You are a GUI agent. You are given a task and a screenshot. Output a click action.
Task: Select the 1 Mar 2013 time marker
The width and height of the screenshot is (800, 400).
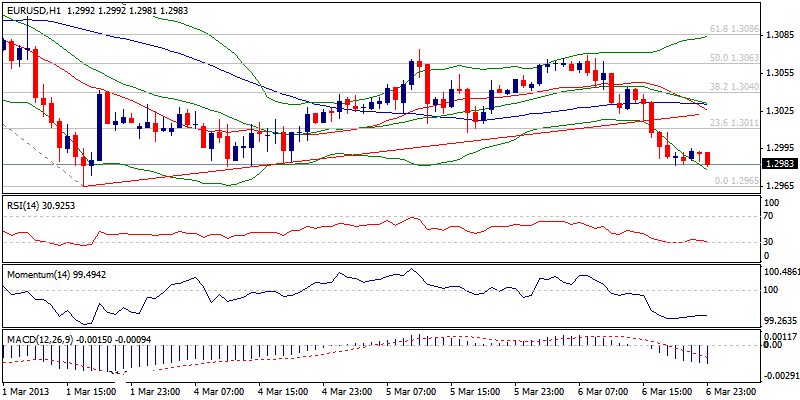tap(27, 391)
